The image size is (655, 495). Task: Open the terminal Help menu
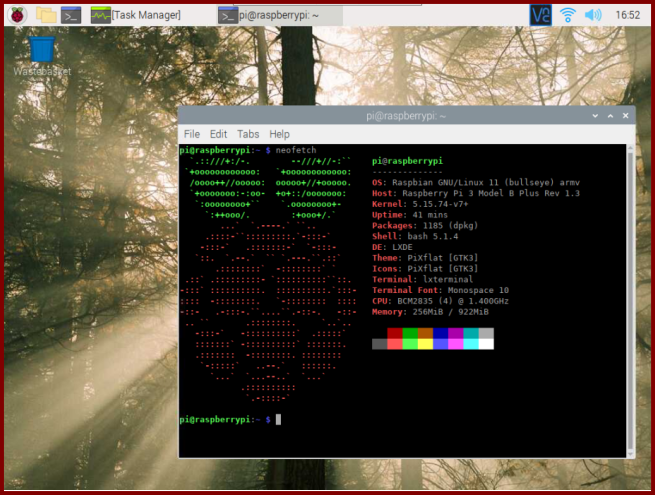279,134
